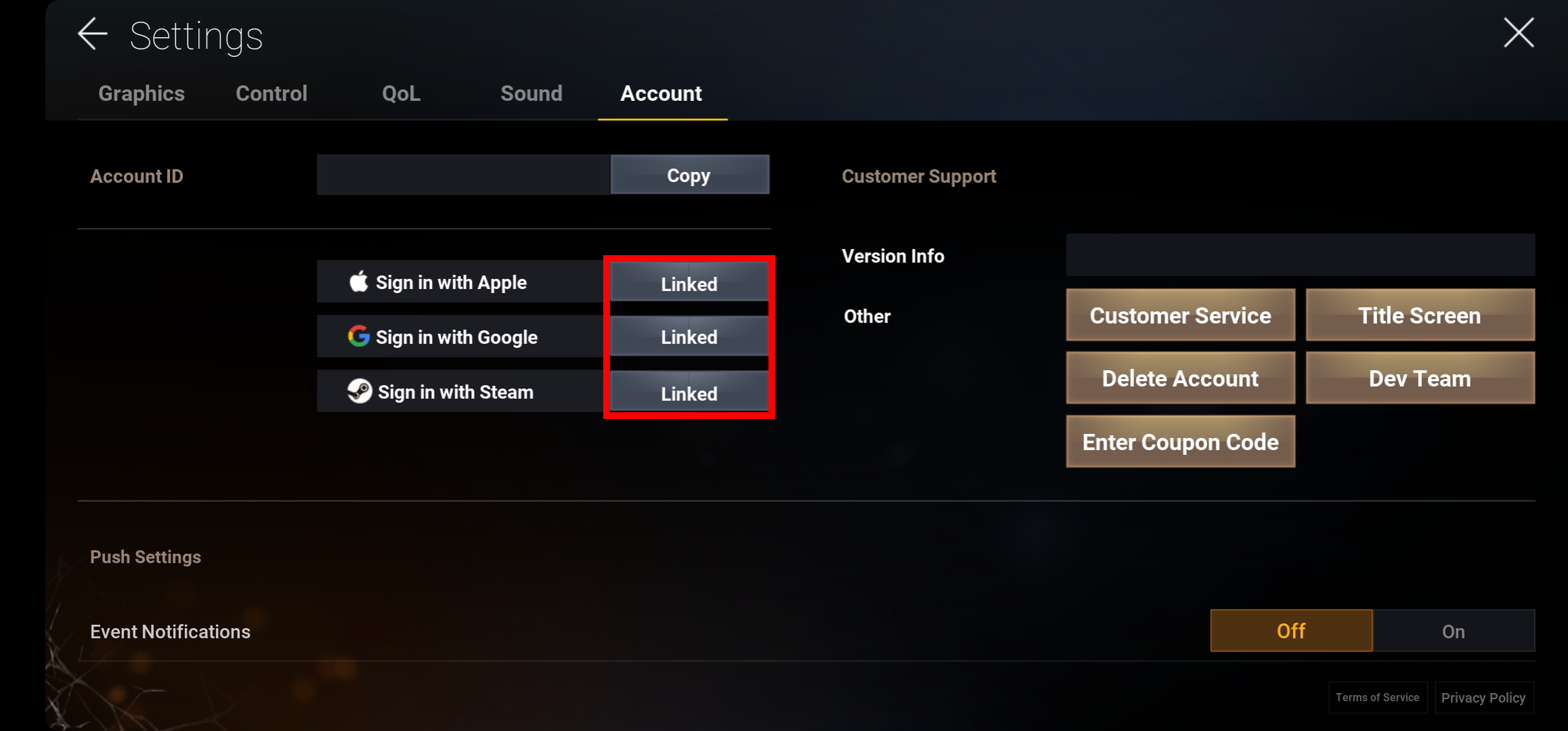Click the Account ID field
The image size is (1568, 731).
464,175
